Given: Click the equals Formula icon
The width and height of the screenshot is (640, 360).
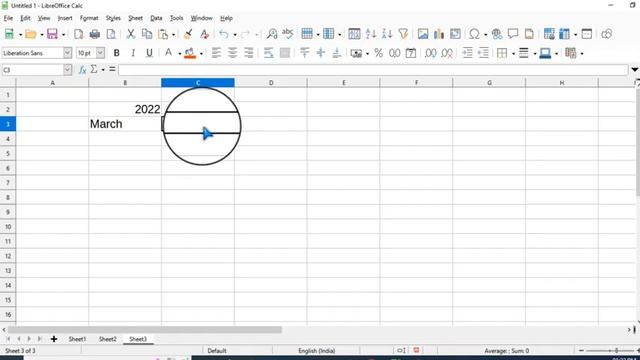Looking at the screenshot, I should [x=112, y=70].
